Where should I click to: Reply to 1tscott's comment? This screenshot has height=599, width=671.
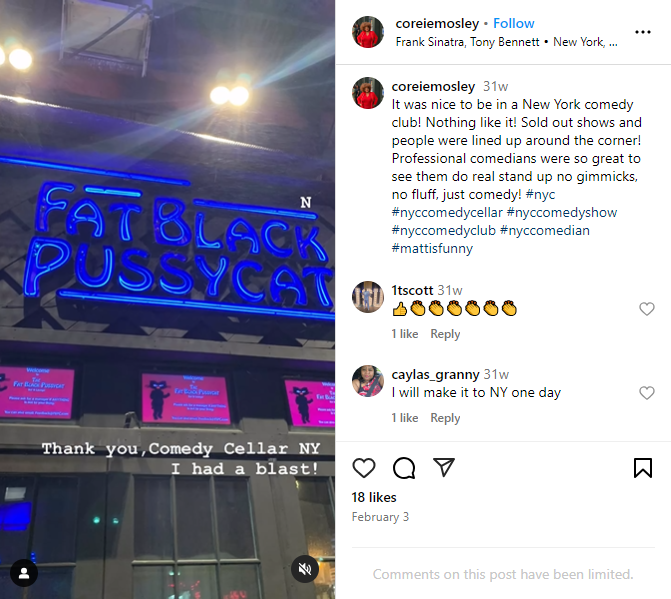pyautogui.click(x=445, y=334)
